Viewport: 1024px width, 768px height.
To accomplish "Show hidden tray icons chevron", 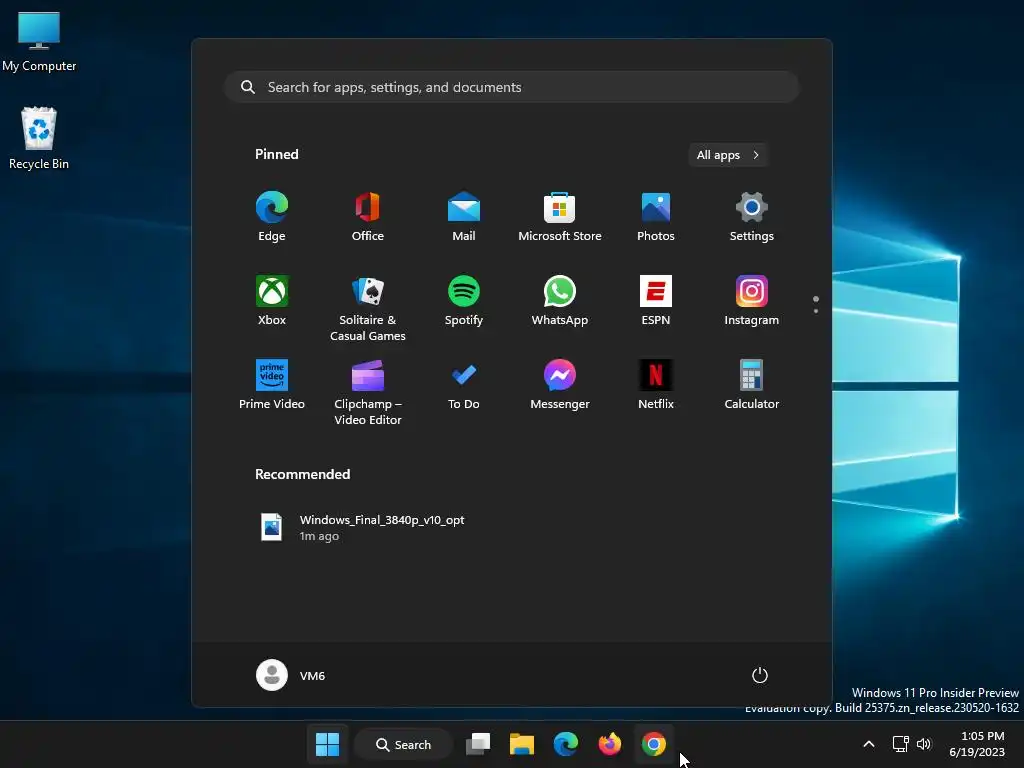I will tap(869, 744).
